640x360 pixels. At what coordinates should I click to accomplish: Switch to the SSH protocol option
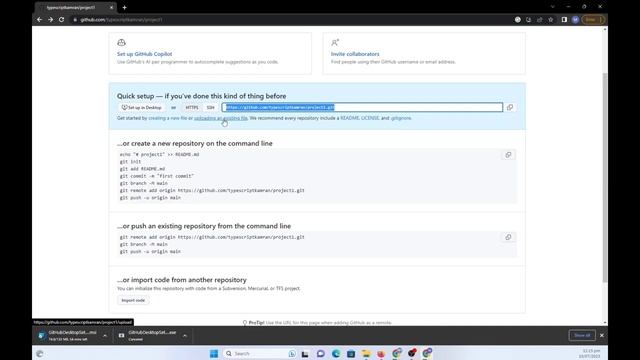pos(211,107)
